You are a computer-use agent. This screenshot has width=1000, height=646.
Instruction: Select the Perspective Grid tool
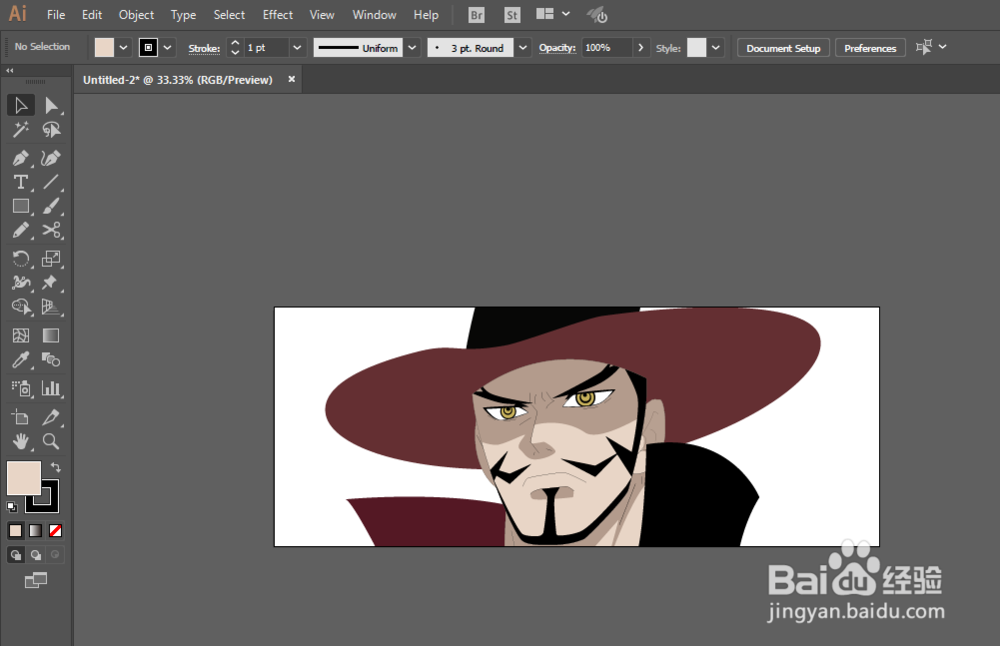coord(51,307)
